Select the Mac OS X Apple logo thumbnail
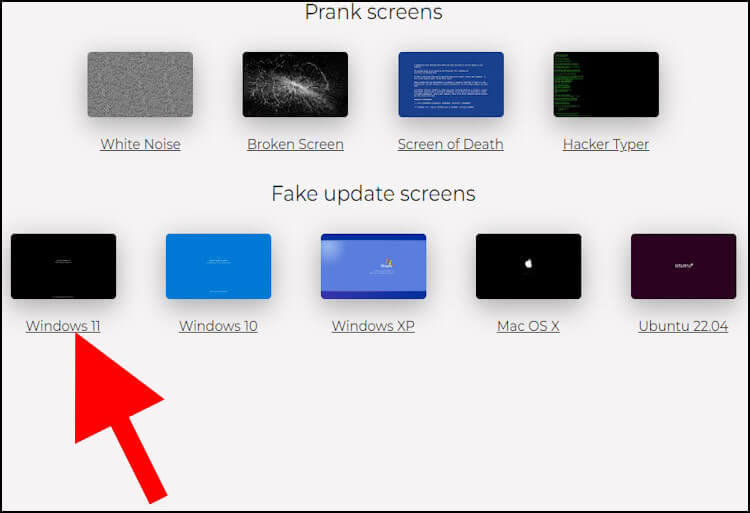The height and width of the screenshot is (513, 750). (529, 266)
